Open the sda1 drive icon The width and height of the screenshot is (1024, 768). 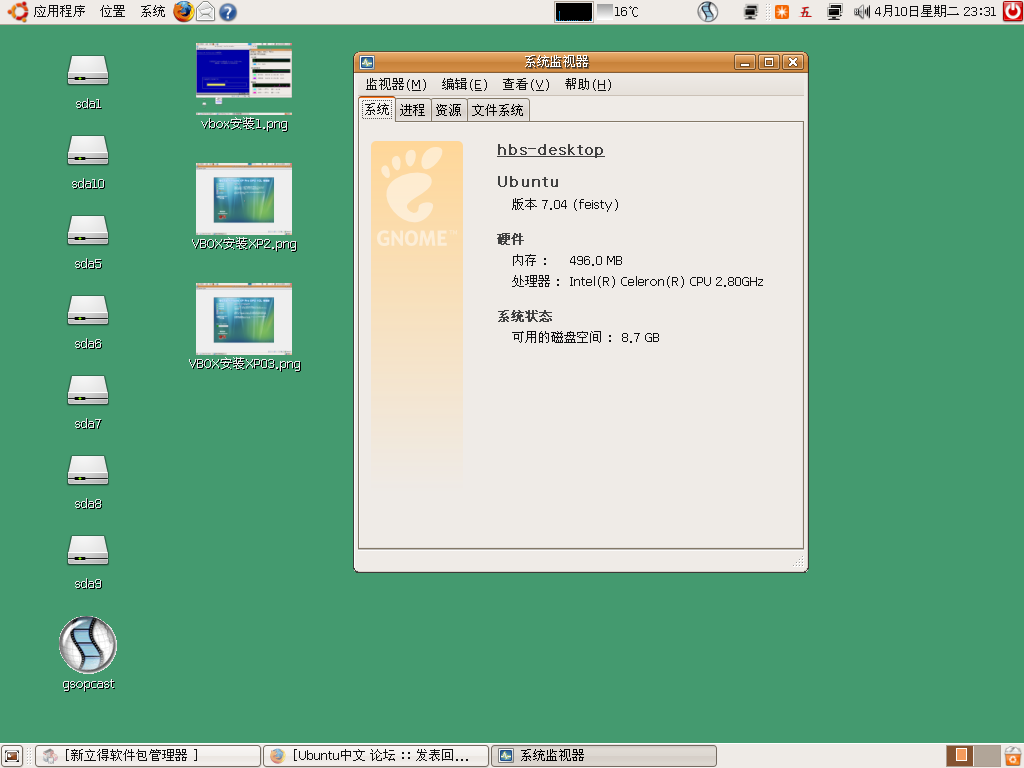pos(88,71)
